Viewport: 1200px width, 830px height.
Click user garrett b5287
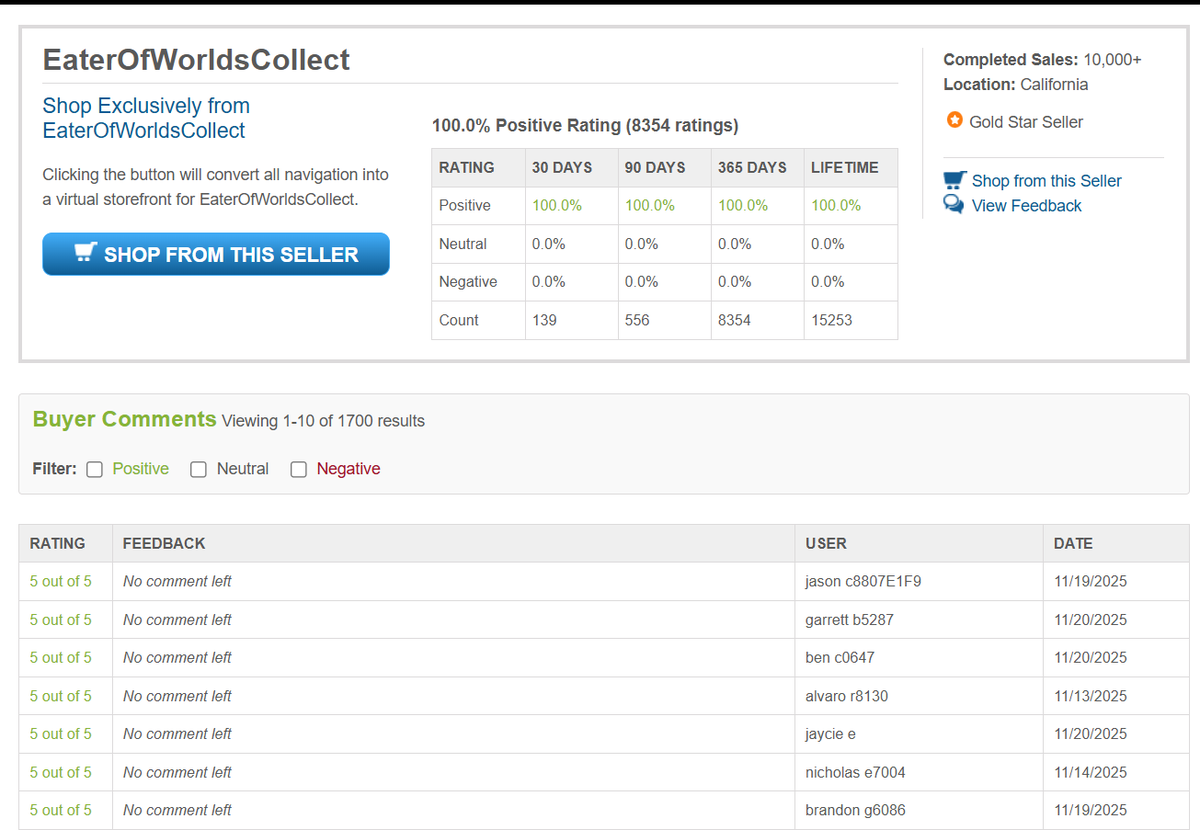849,619
